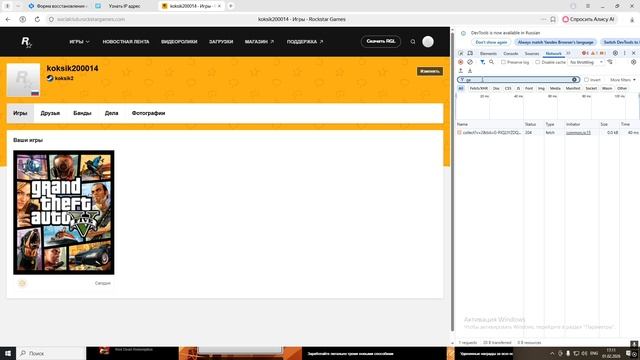Open the Grand Theft Auto V cover
Screen dimensions: 640x360
coord(64,212)
